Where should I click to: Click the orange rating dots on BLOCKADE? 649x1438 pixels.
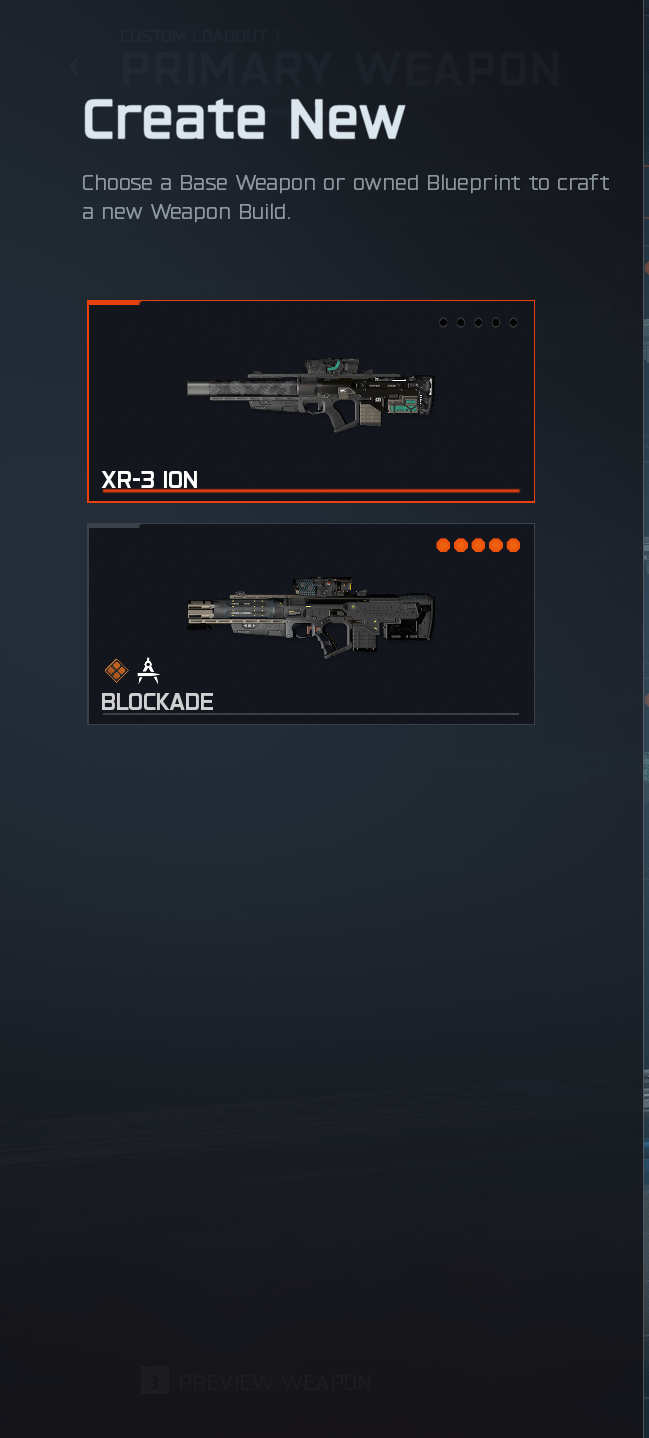(478, 545)
